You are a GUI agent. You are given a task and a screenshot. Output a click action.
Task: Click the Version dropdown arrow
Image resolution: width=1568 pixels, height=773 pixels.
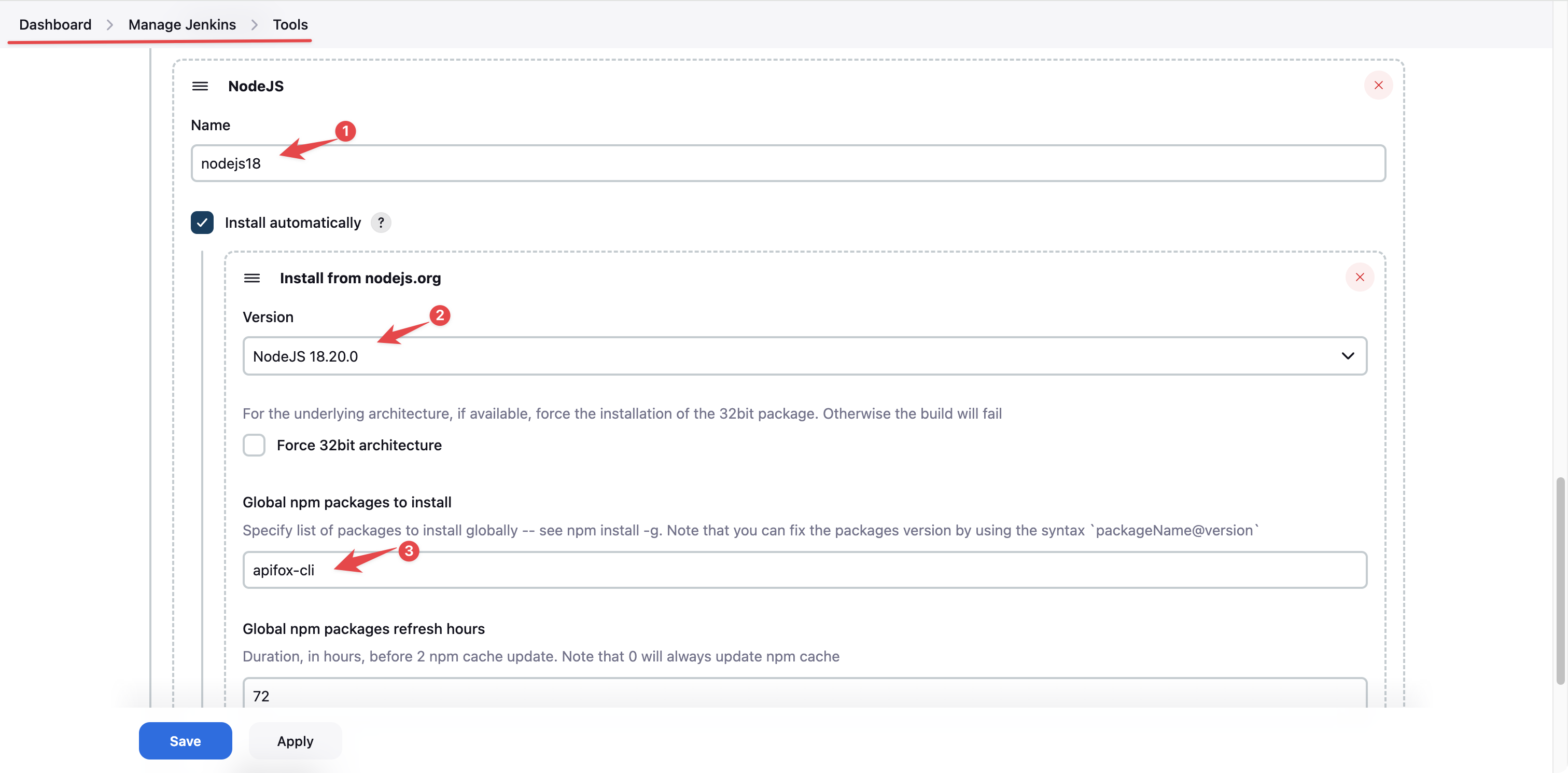[x=1348, y=356]
